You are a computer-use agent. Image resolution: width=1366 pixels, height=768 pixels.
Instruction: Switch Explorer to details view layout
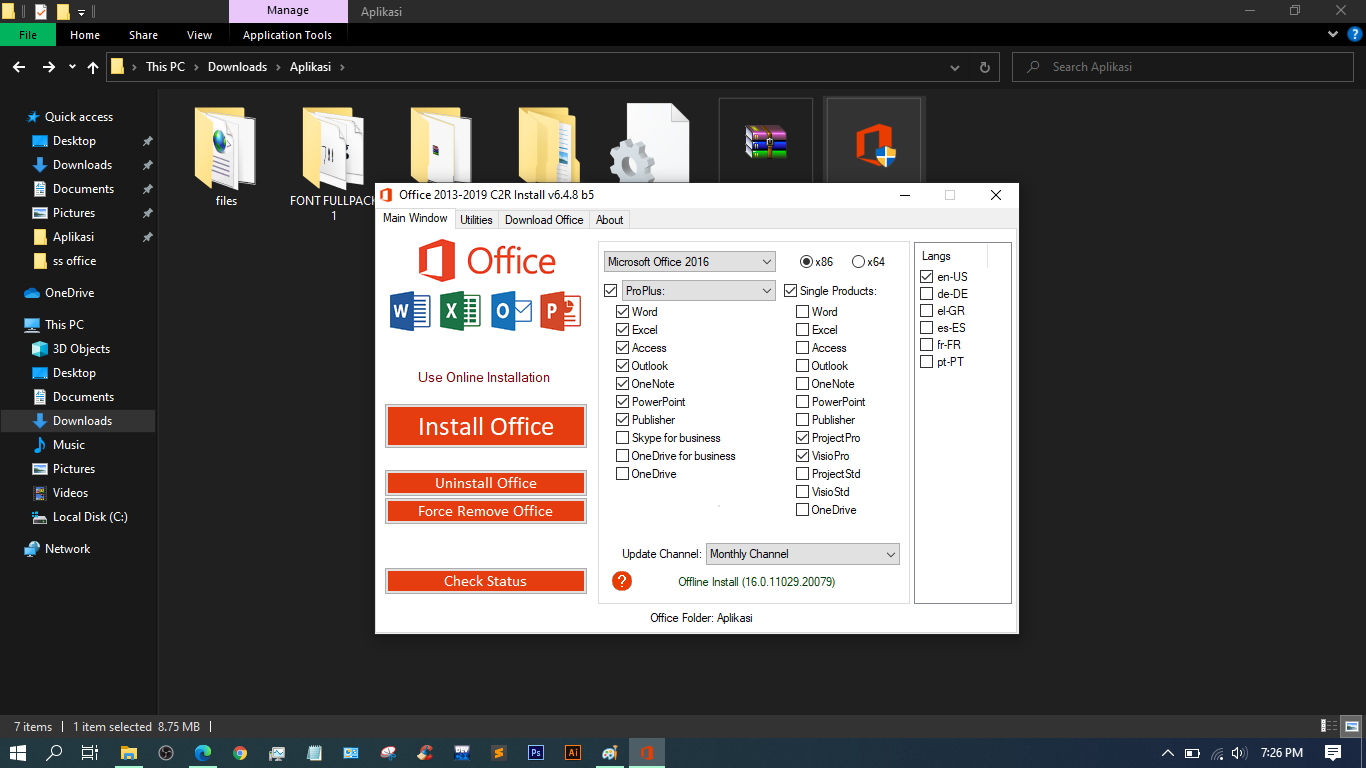click(x=1329, y=727)
